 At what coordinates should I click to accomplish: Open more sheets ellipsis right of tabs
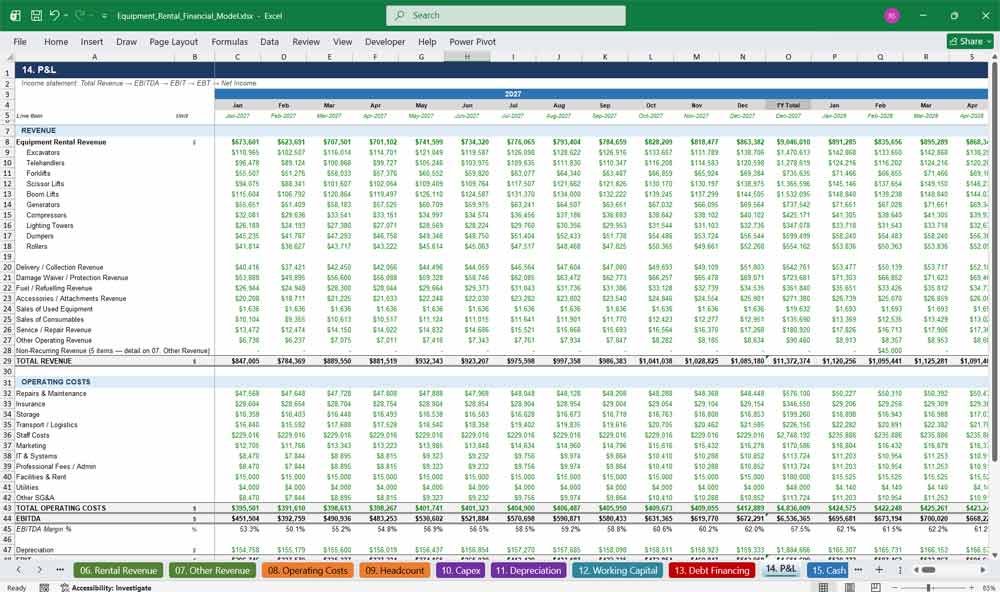858,570
